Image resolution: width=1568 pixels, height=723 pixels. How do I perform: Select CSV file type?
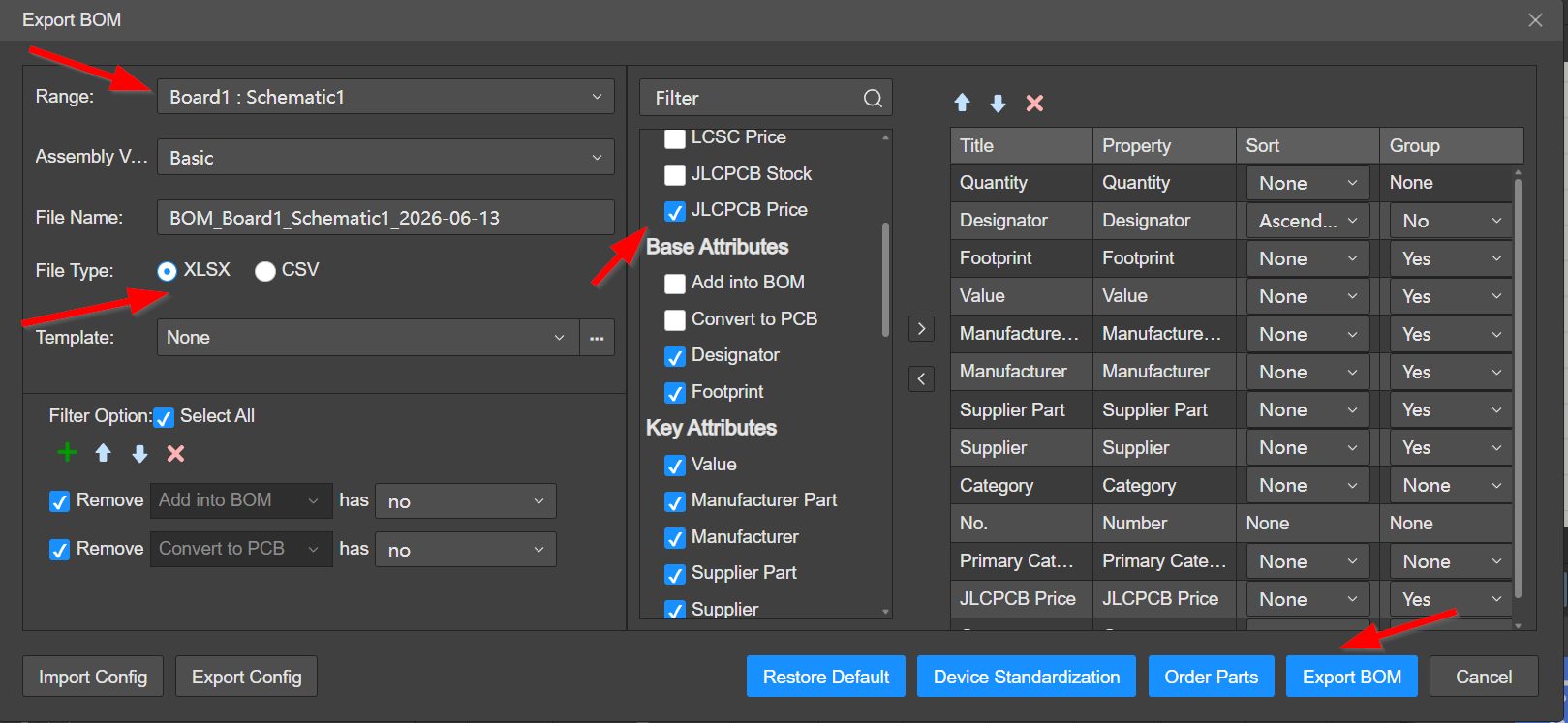click(x=264, y=271)
